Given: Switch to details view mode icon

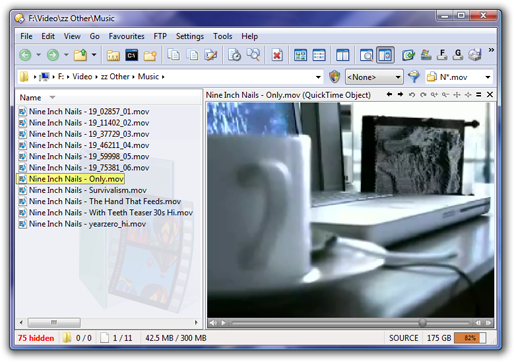Looking at the screenshot, I should click(319, 55).
